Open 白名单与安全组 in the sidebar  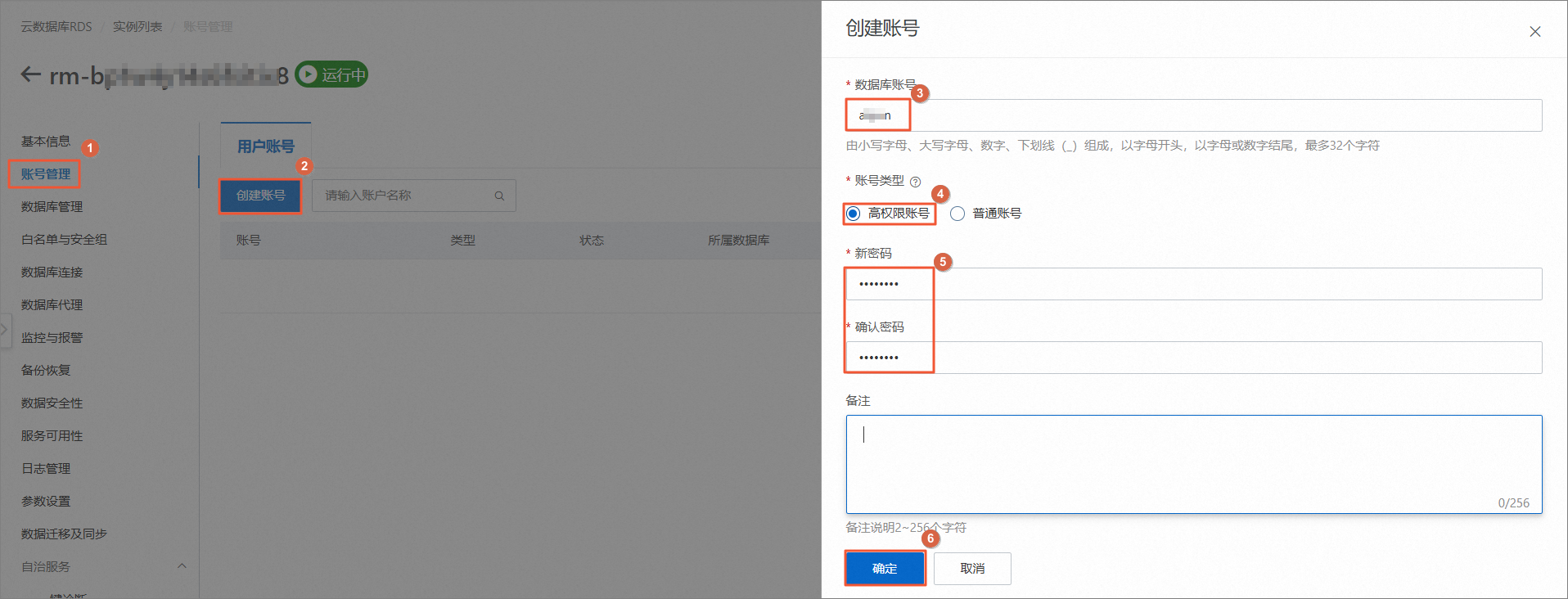click(x=64, y=240)
